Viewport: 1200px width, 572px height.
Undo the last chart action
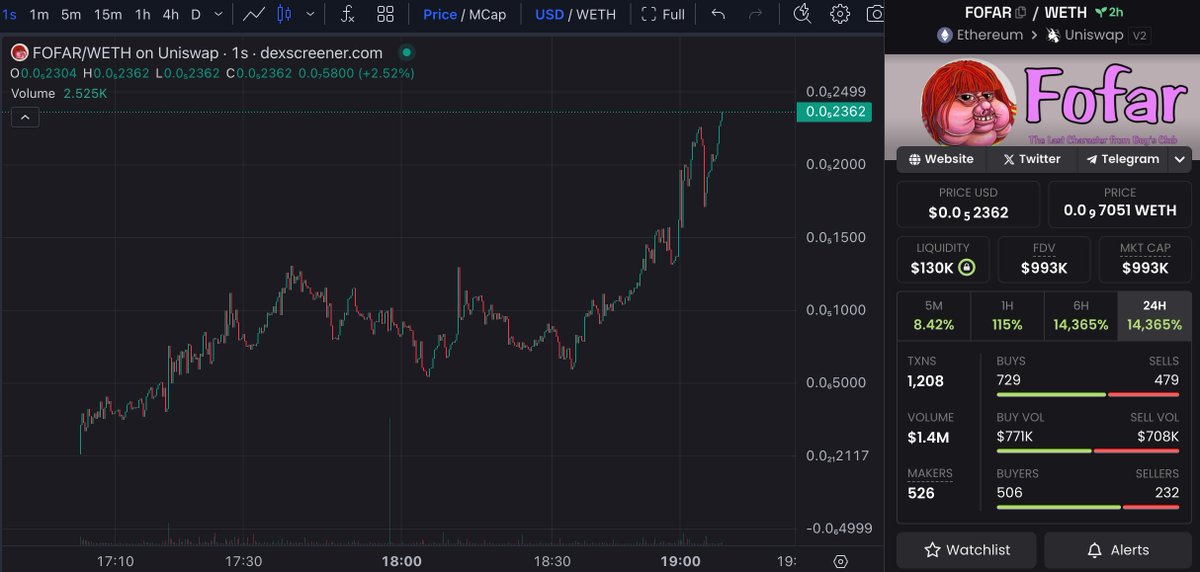pyautogui.click(x=718, y=14)
